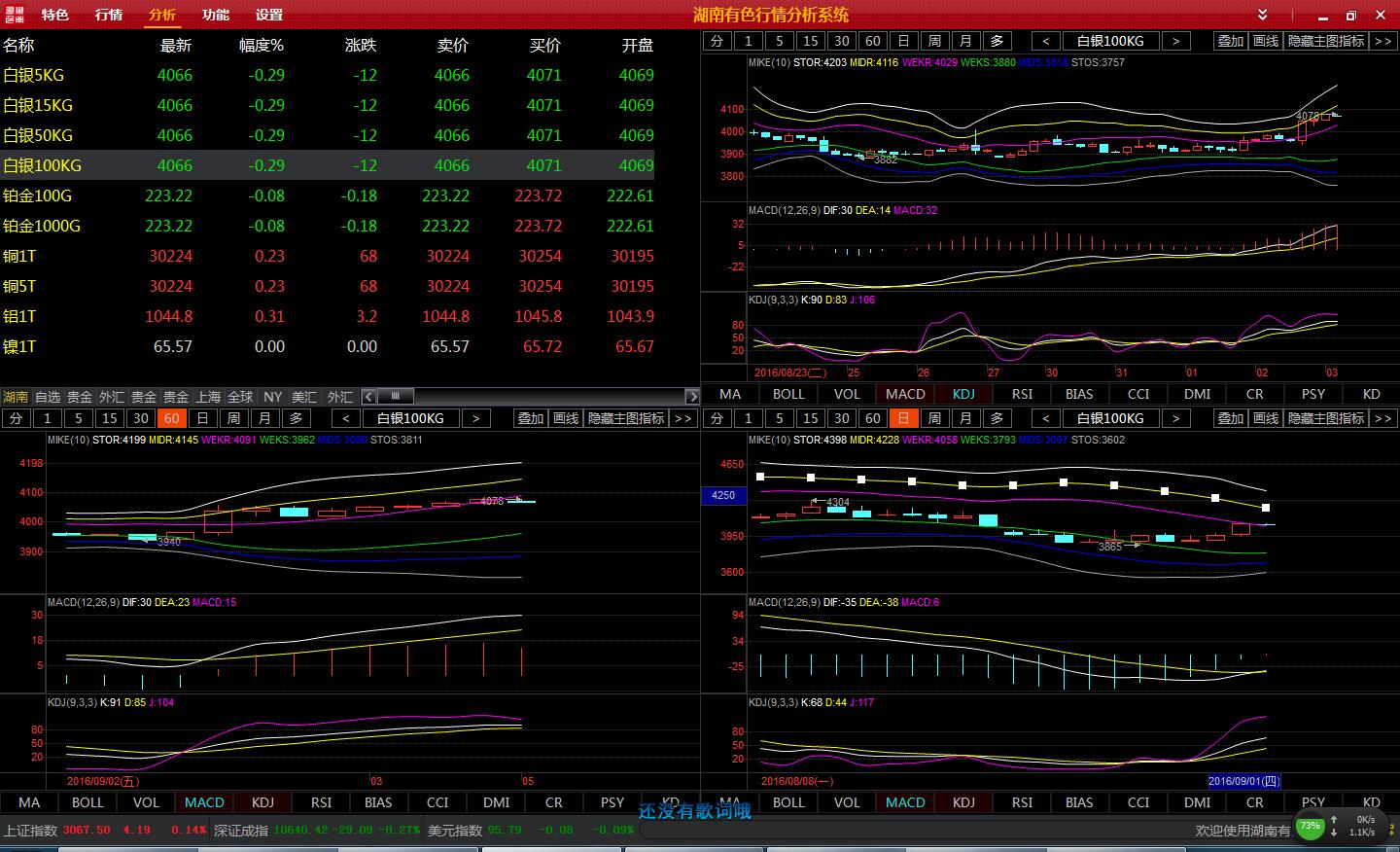Toggle 隐藏主图指标 in the top-right chart
Screen dimensions: 1400x852
(1326, 41)
